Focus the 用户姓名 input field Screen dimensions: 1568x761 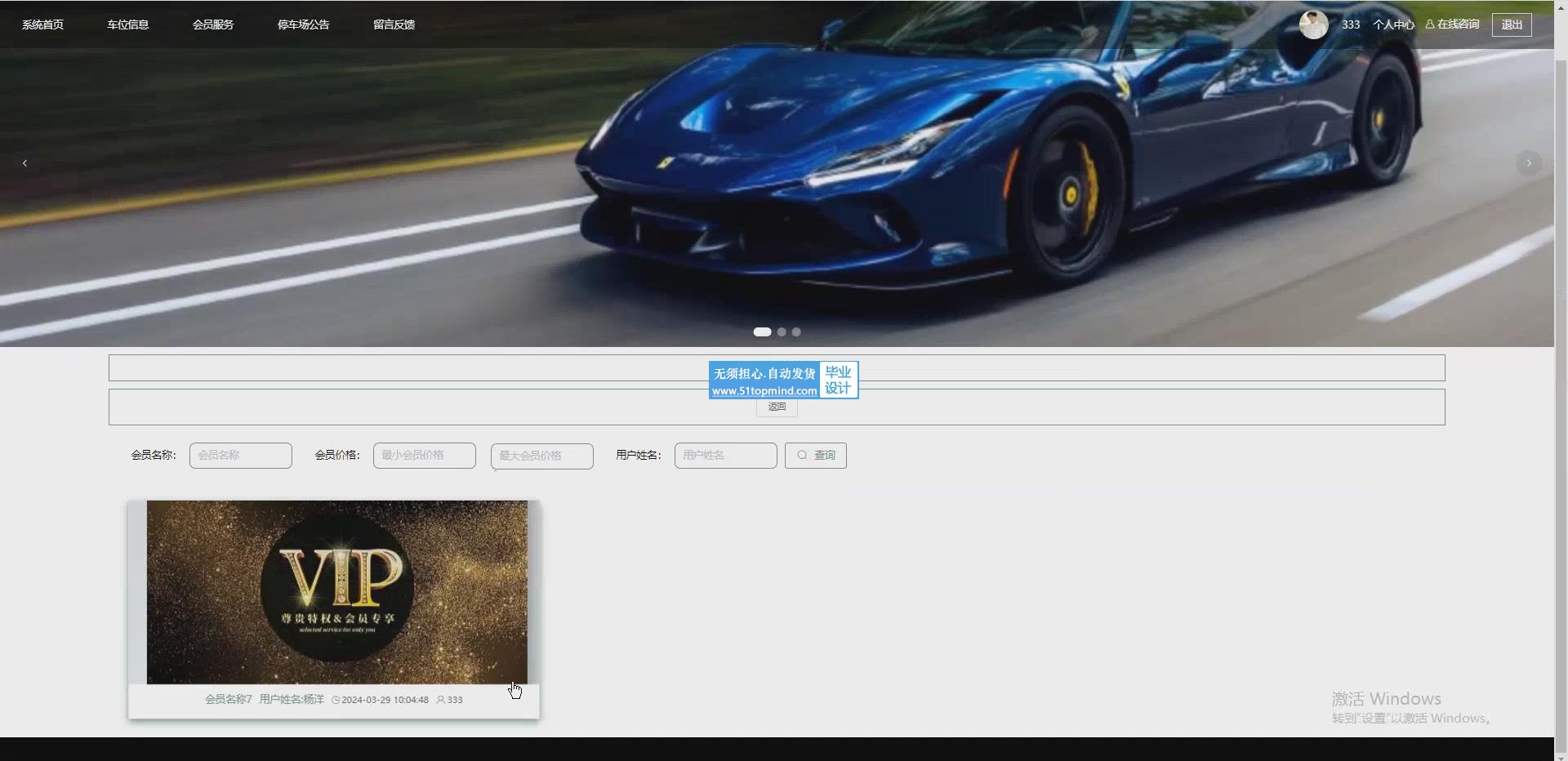pos(726,456)
